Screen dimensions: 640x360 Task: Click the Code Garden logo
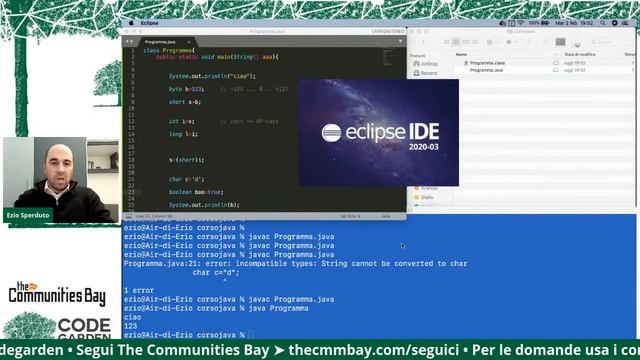57,327
